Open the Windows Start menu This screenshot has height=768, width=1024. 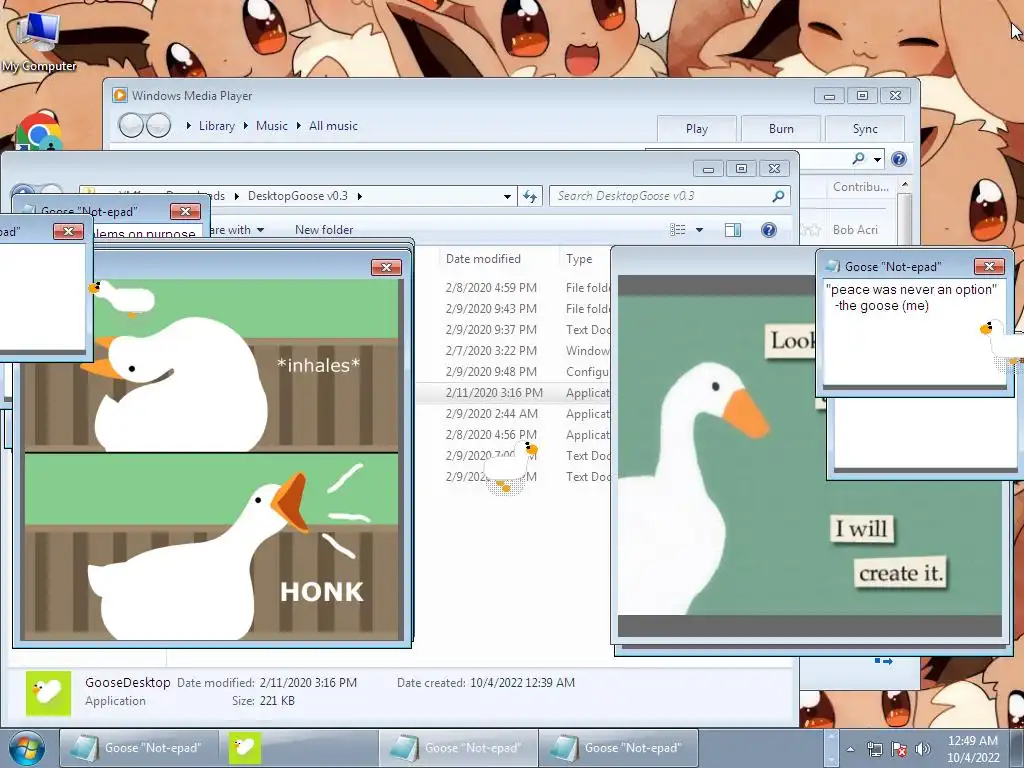point(27,749)
